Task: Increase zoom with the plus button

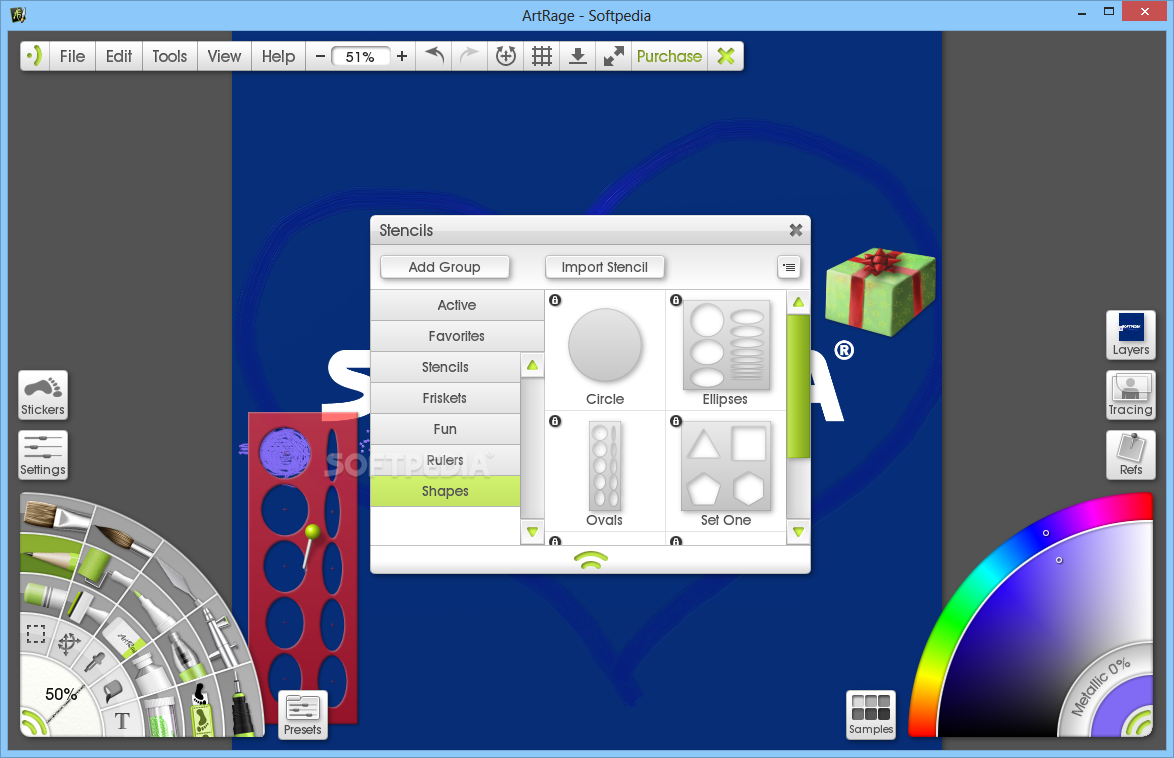Action: click(x=402, y=56)
